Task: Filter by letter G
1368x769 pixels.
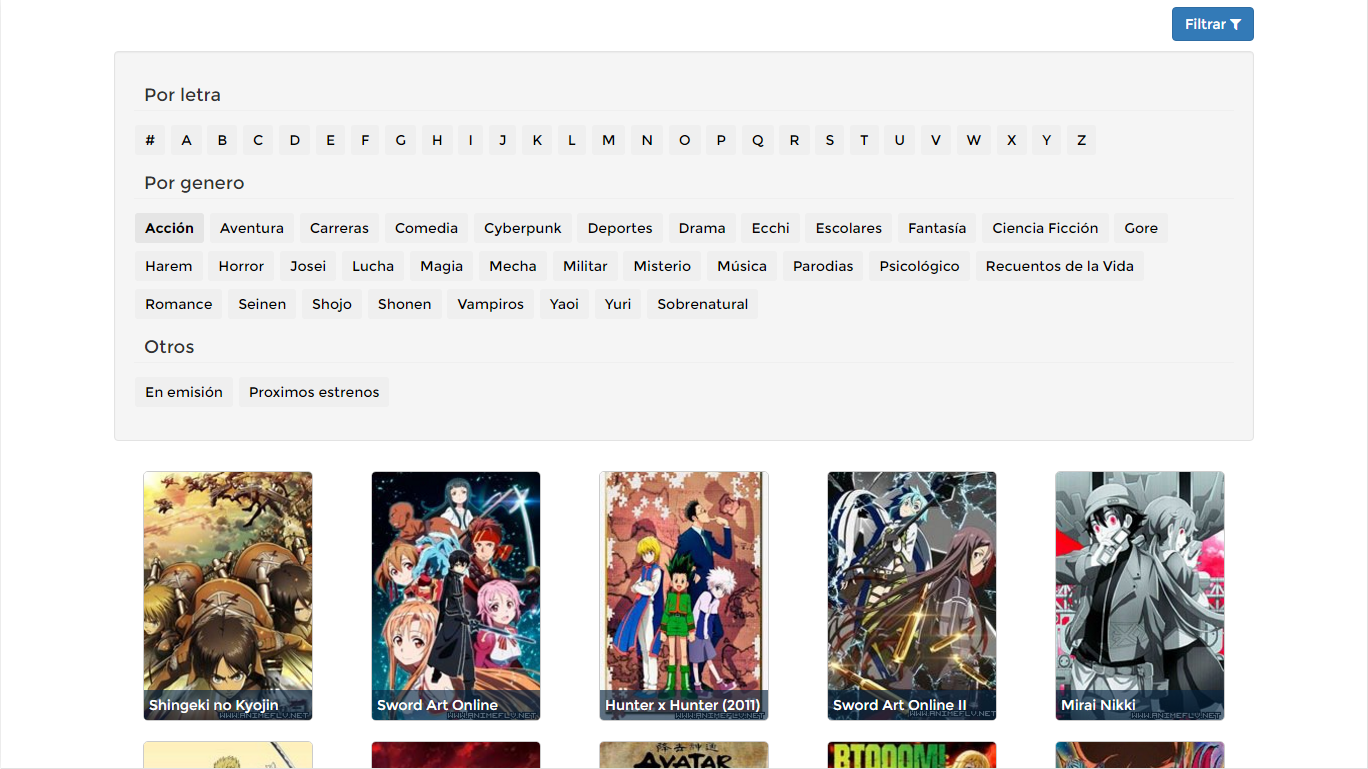Action: coord(401,140)
